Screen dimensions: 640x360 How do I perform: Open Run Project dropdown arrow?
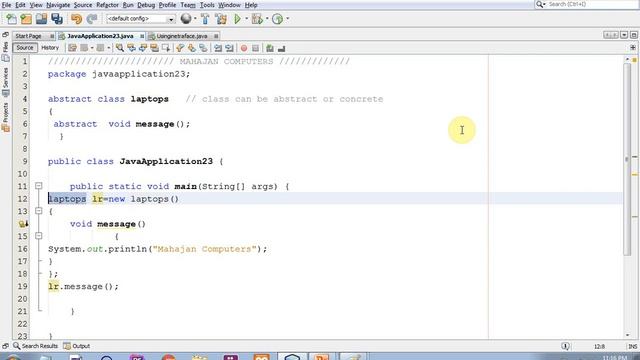pyautogui.click(x=247, y=19)
